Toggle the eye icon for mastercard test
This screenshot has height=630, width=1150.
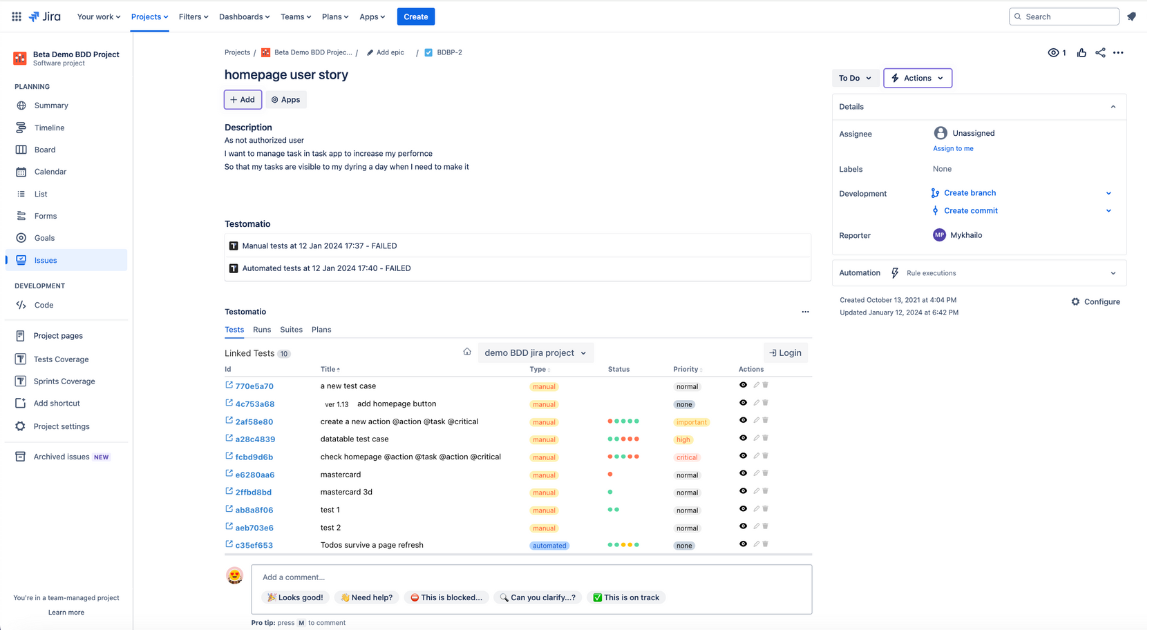coord(741,474)
